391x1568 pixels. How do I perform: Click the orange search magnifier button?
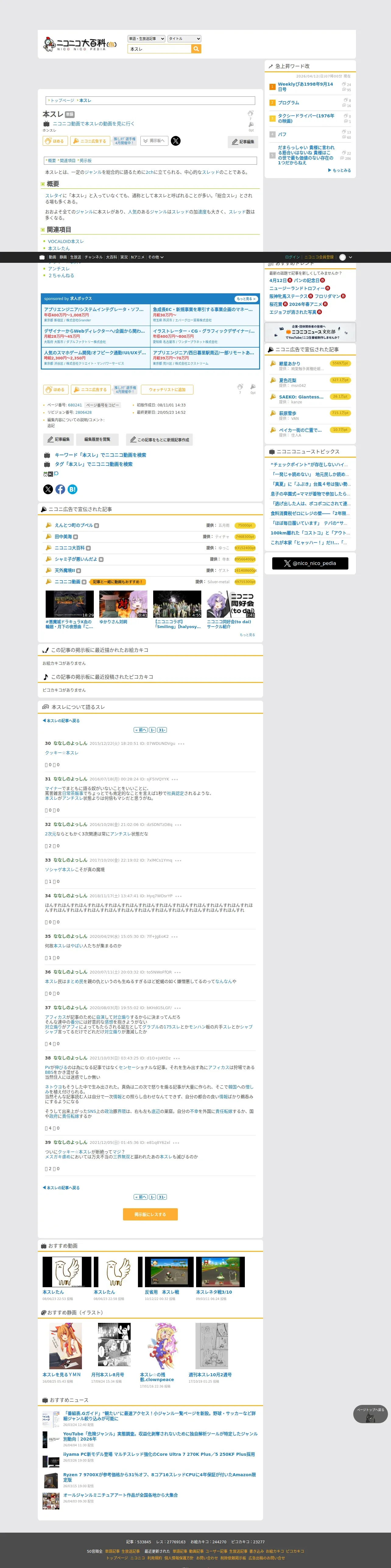[196, 49]
